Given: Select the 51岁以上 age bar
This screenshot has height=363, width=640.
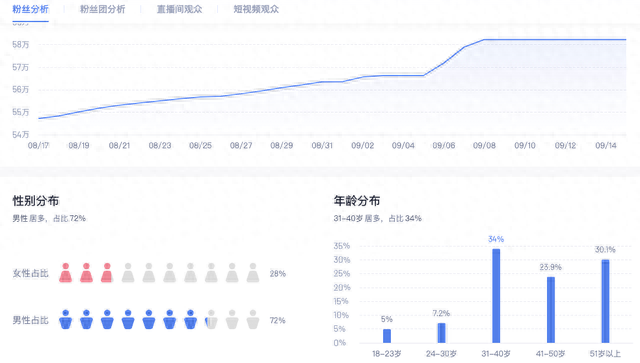Looking at the screenshot, I should pyautogui.click(x=605, y=301).
